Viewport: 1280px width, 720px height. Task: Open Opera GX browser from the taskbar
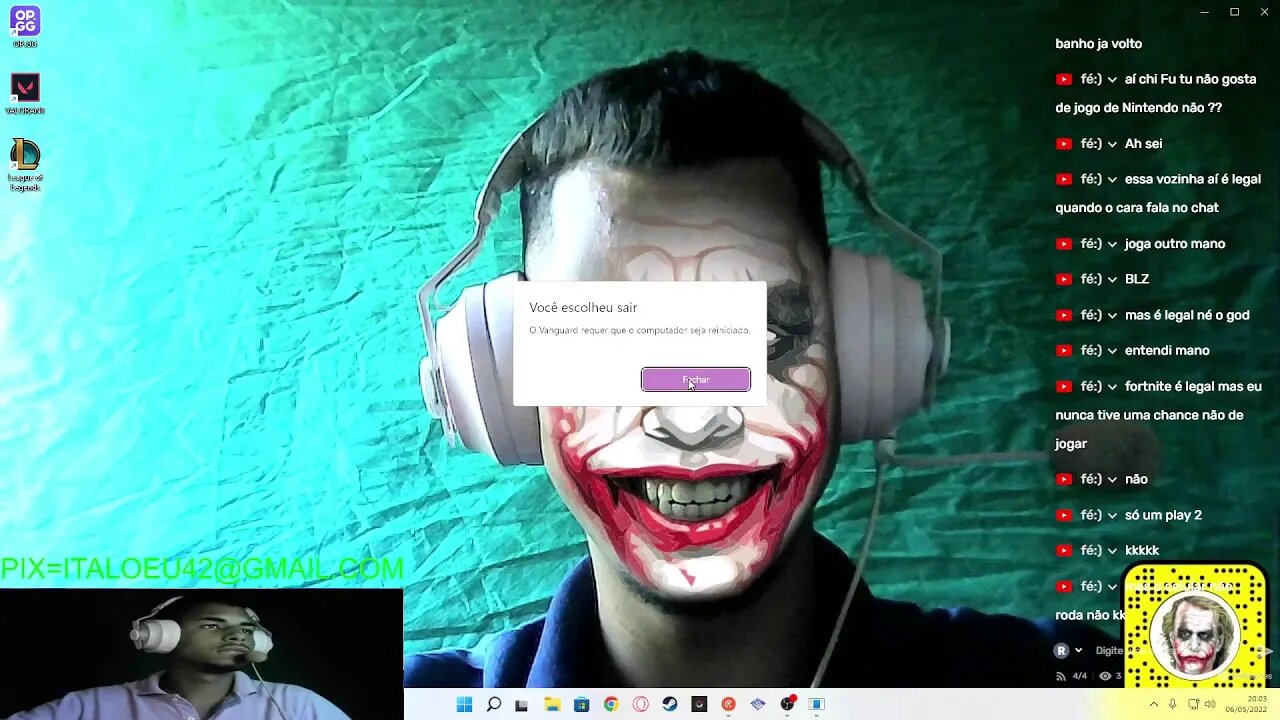click(640, 704)
